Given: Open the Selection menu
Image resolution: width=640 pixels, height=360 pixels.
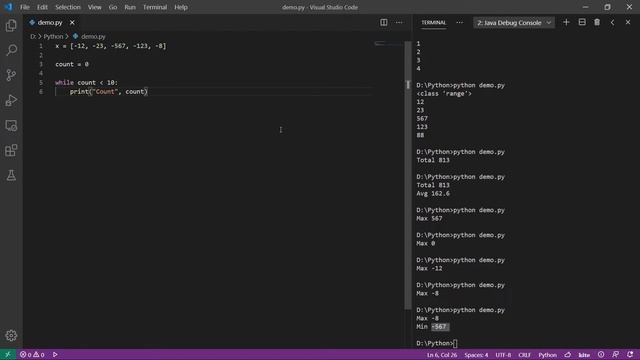Looking at the screenshot, I should 68,7.
